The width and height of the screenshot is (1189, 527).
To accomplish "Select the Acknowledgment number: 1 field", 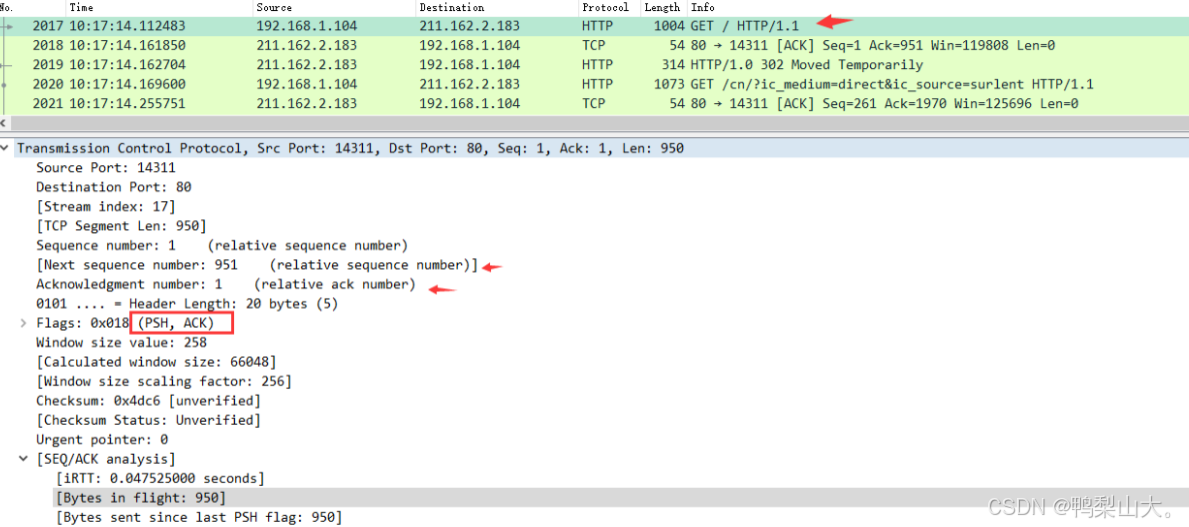I will (x=226, y=284).
